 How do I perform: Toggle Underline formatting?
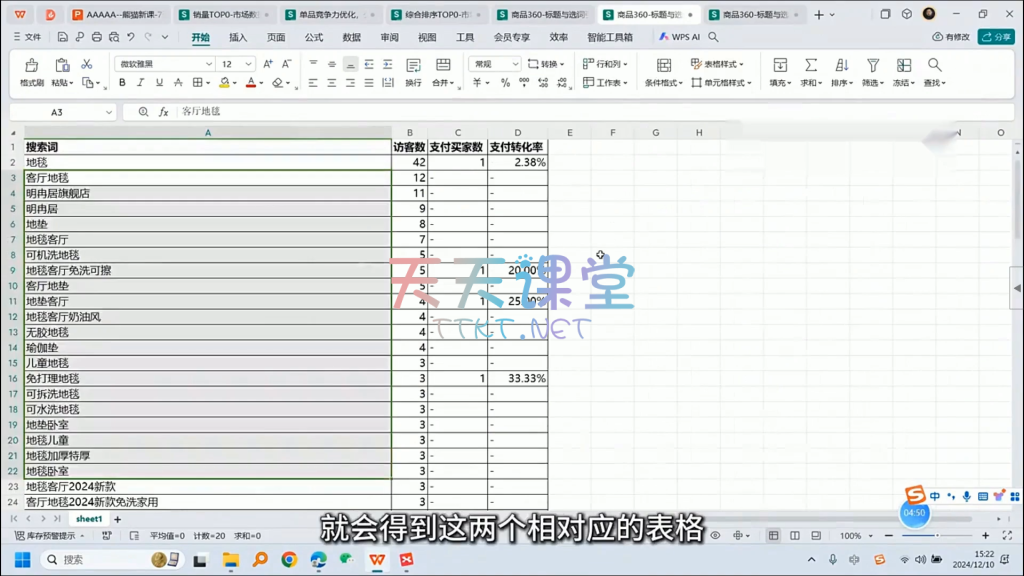[x=159, y=83]
